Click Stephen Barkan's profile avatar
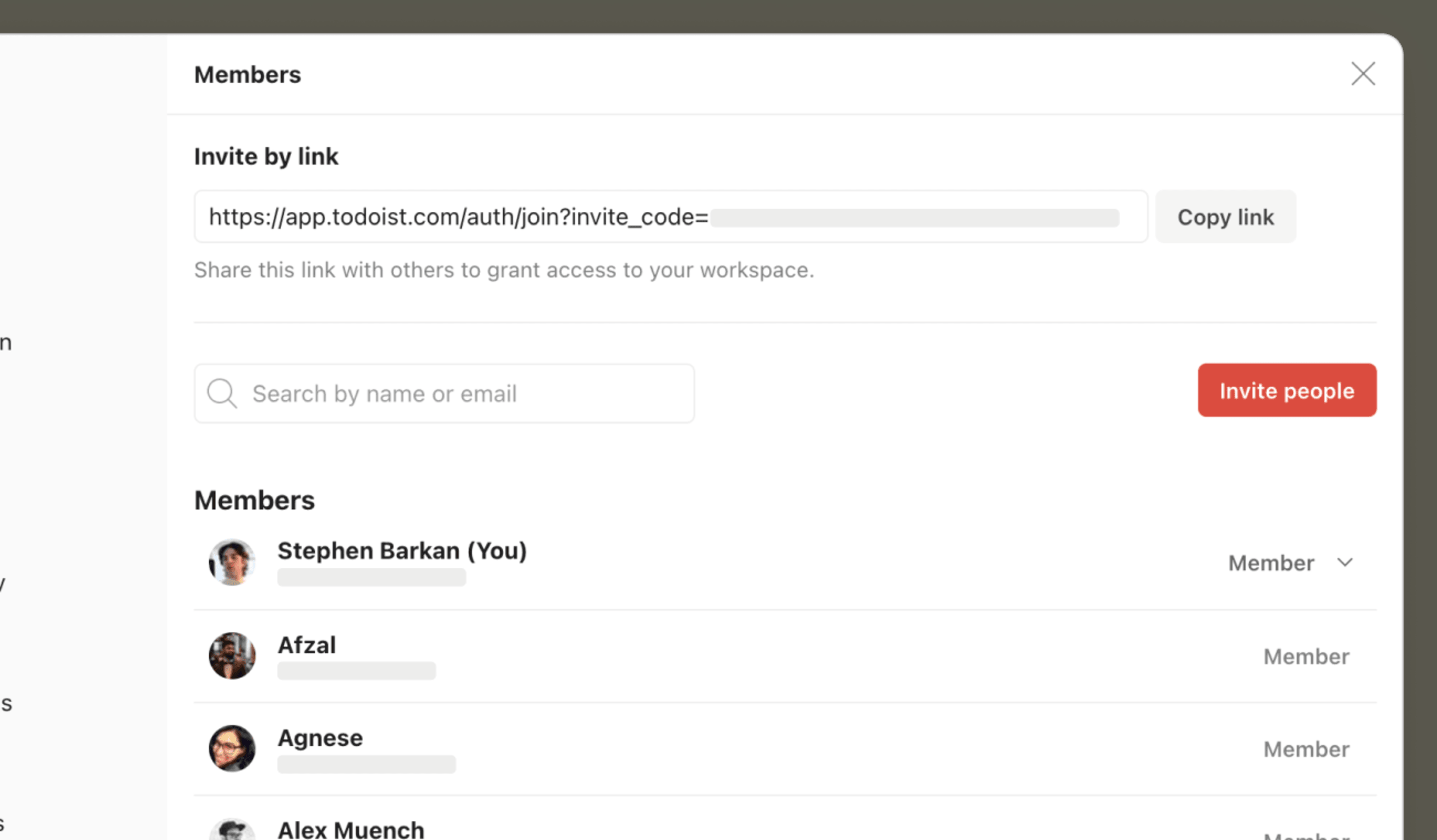1437x840 pixels. tap(232, 562)
